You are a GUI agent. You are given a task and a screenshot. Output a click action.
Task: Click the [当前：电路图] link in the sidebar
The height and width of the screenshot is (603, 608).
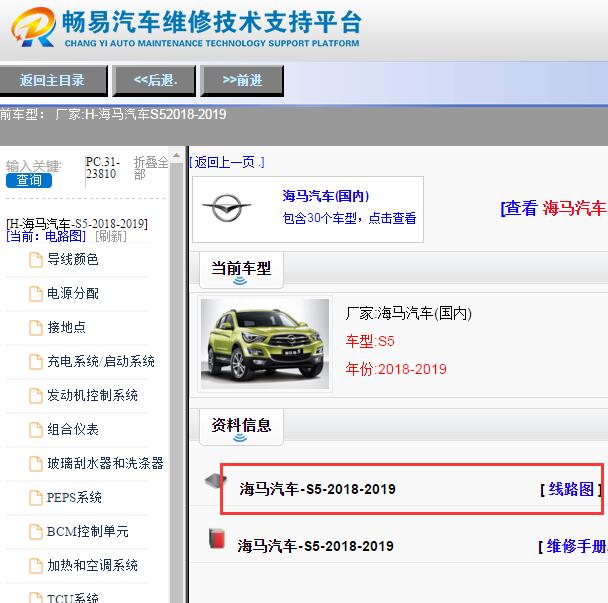point(46,236)
